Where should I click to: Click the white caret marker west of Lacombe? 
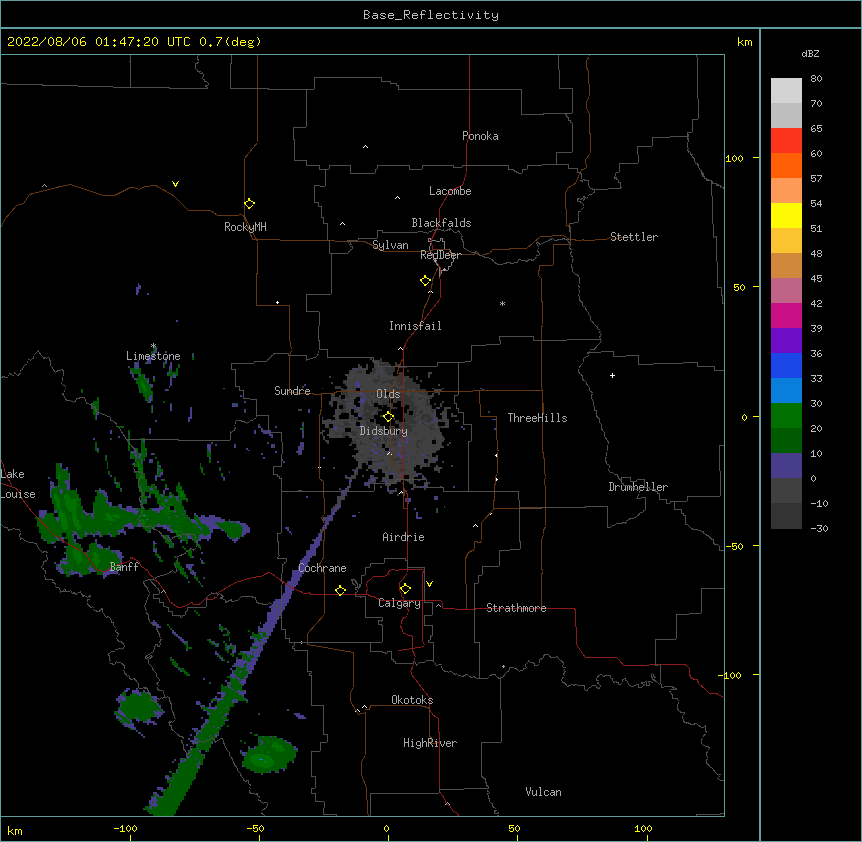point(397,197)
